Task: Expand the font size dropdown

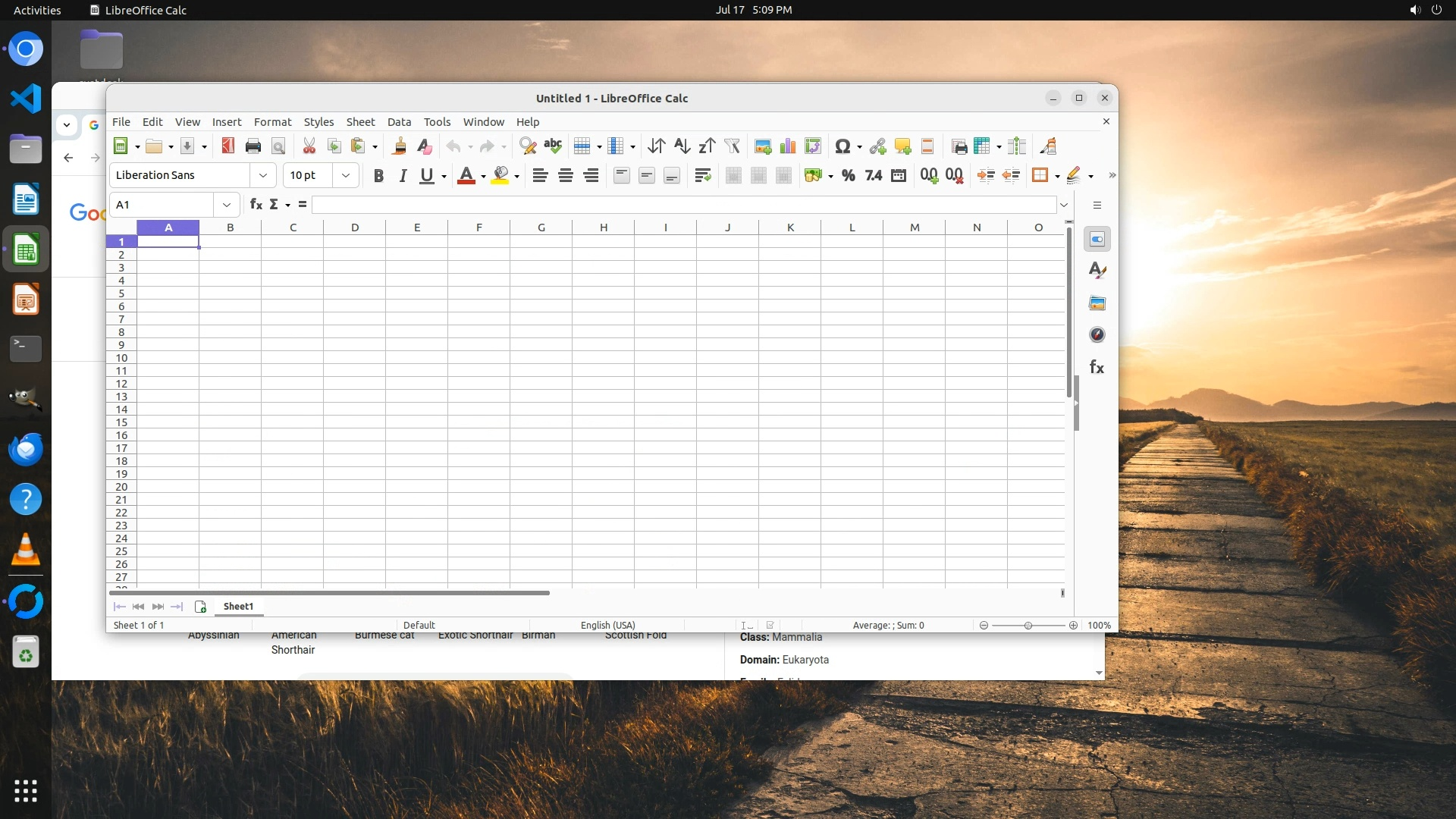Action: [x=346, y=175]
